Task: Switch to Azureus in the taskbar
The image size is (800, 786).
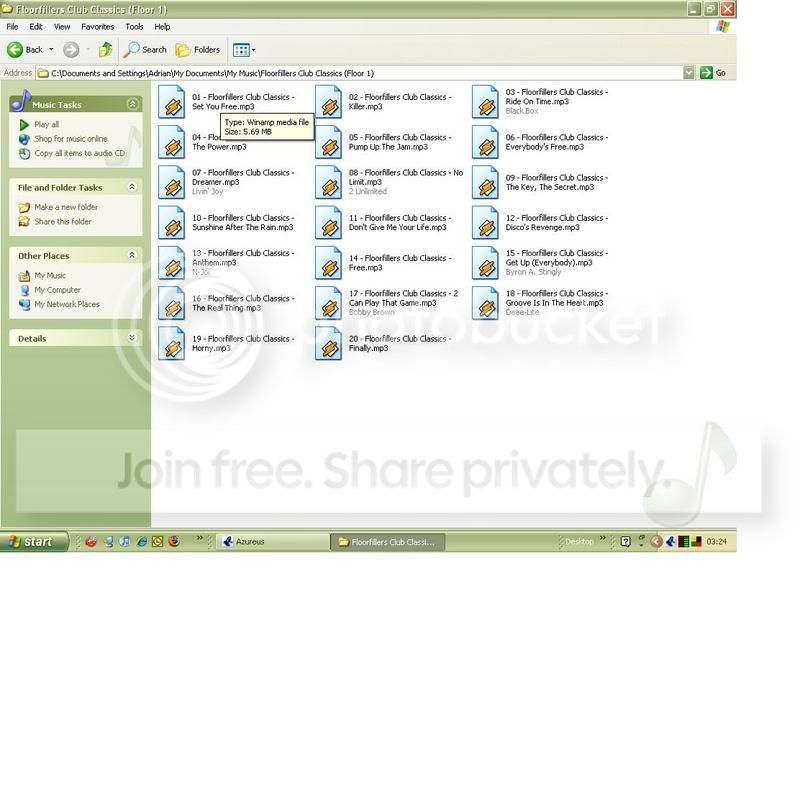Action: click(x=272, y=542)
